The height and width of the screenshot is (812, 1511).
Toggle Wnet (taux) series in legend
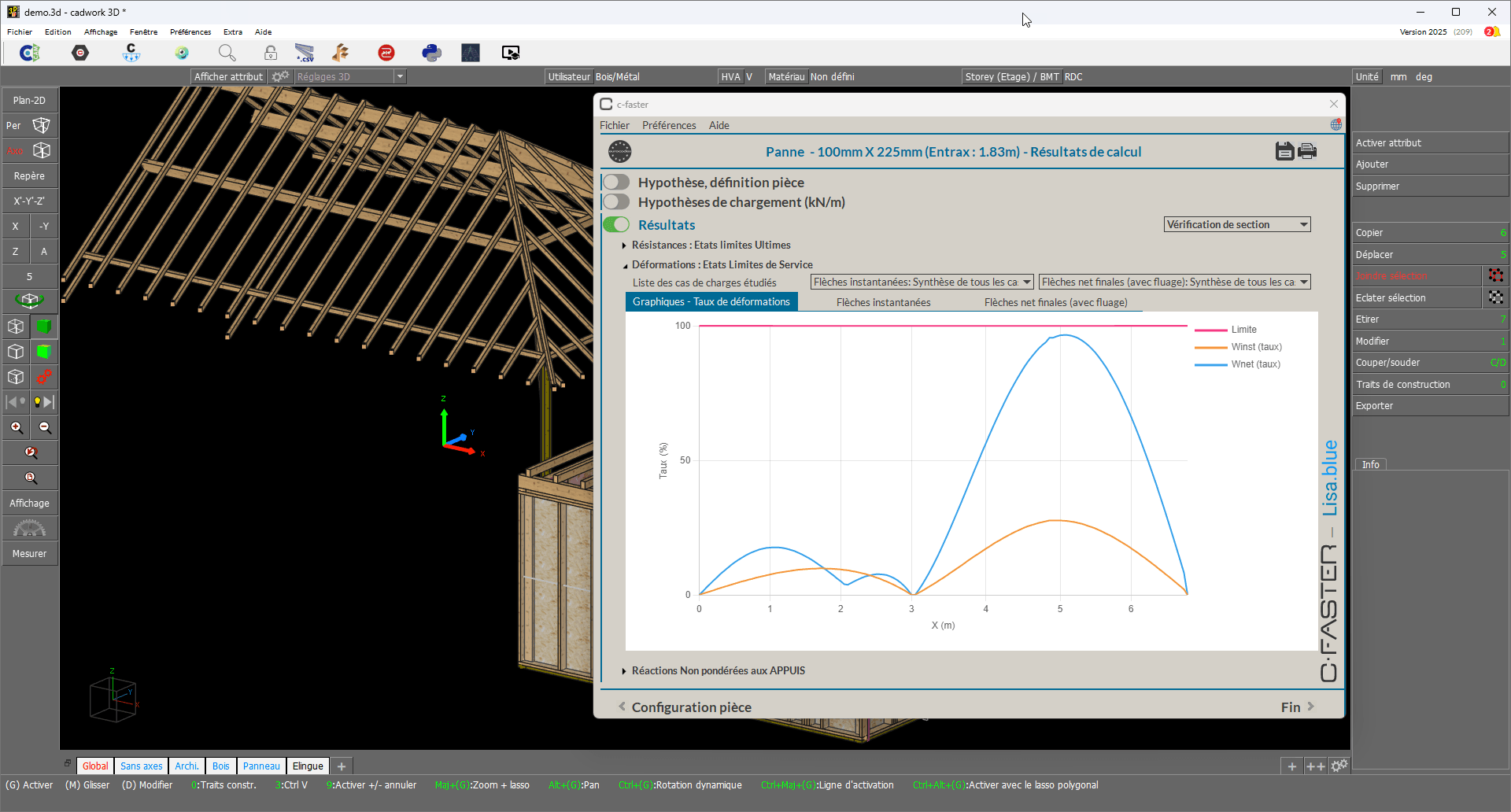click(x=1238, y=364)
